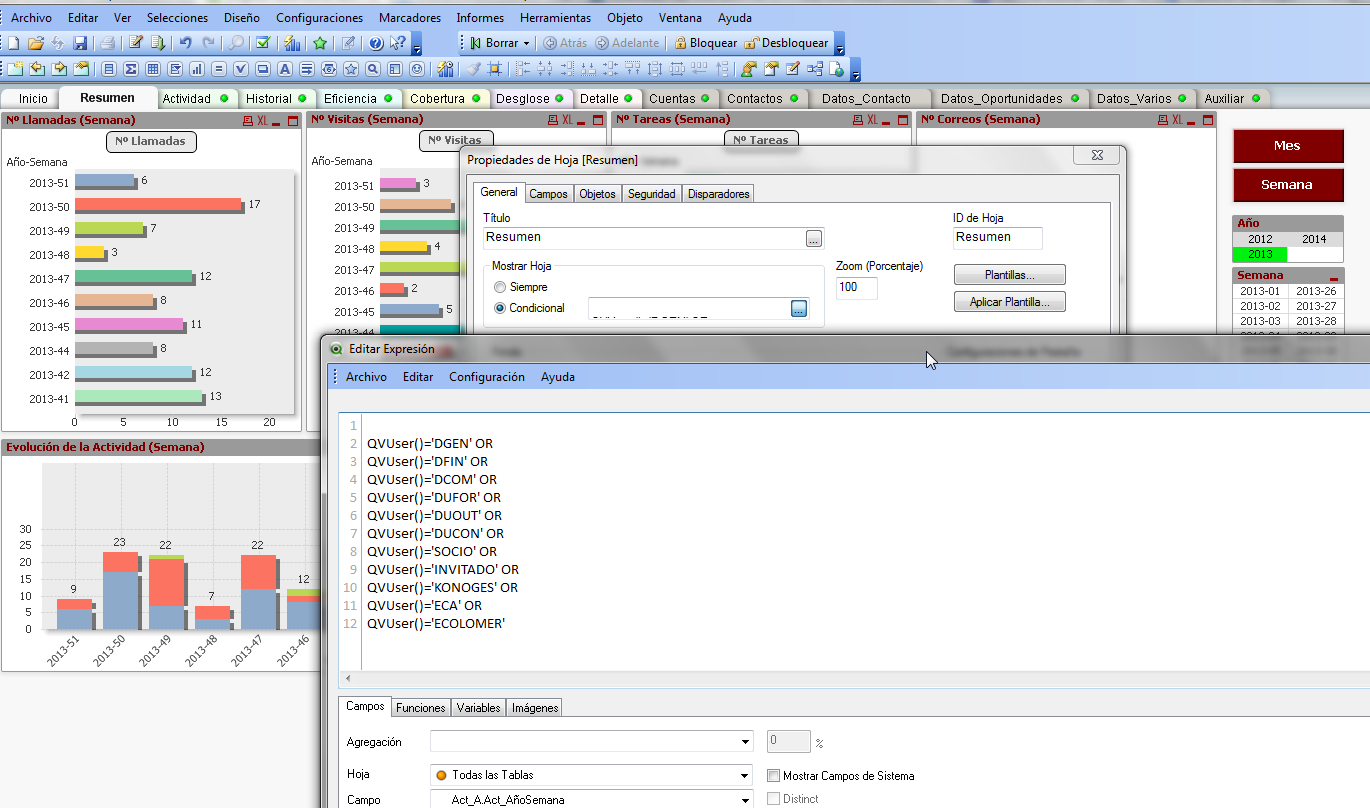The width and height of the screenshot is (1370, 808).
Task: Select the Siempre radio option
Action: [500, 287]
